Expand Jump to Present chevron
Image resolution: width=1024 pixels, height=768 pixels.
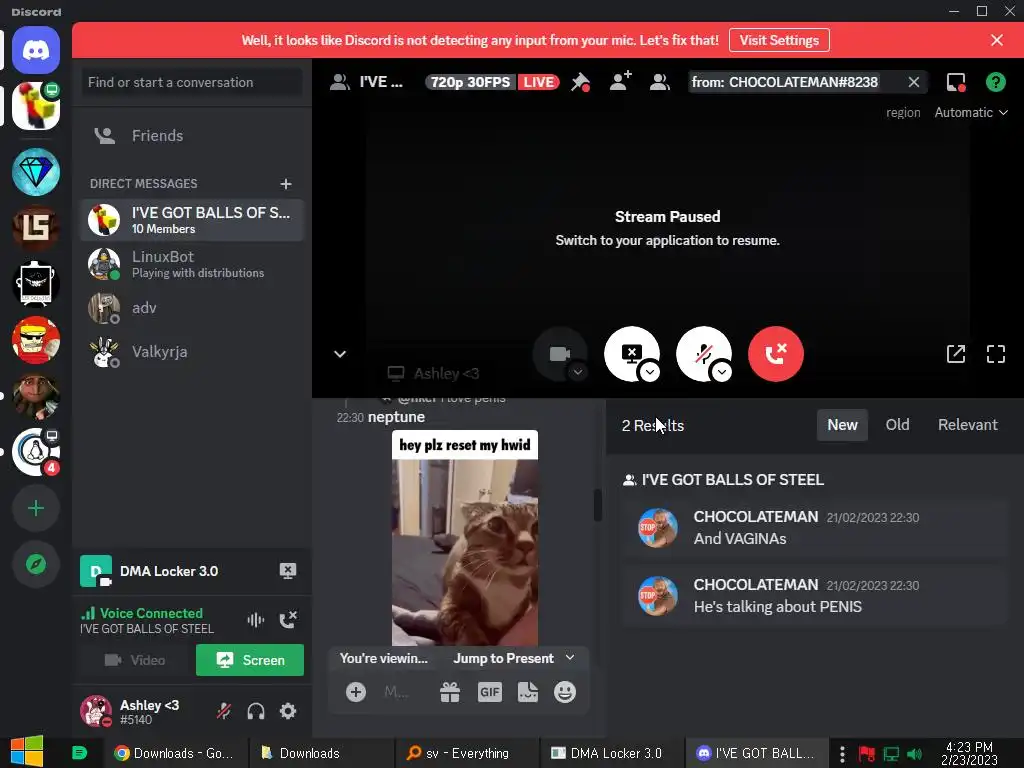click(570, 658)
